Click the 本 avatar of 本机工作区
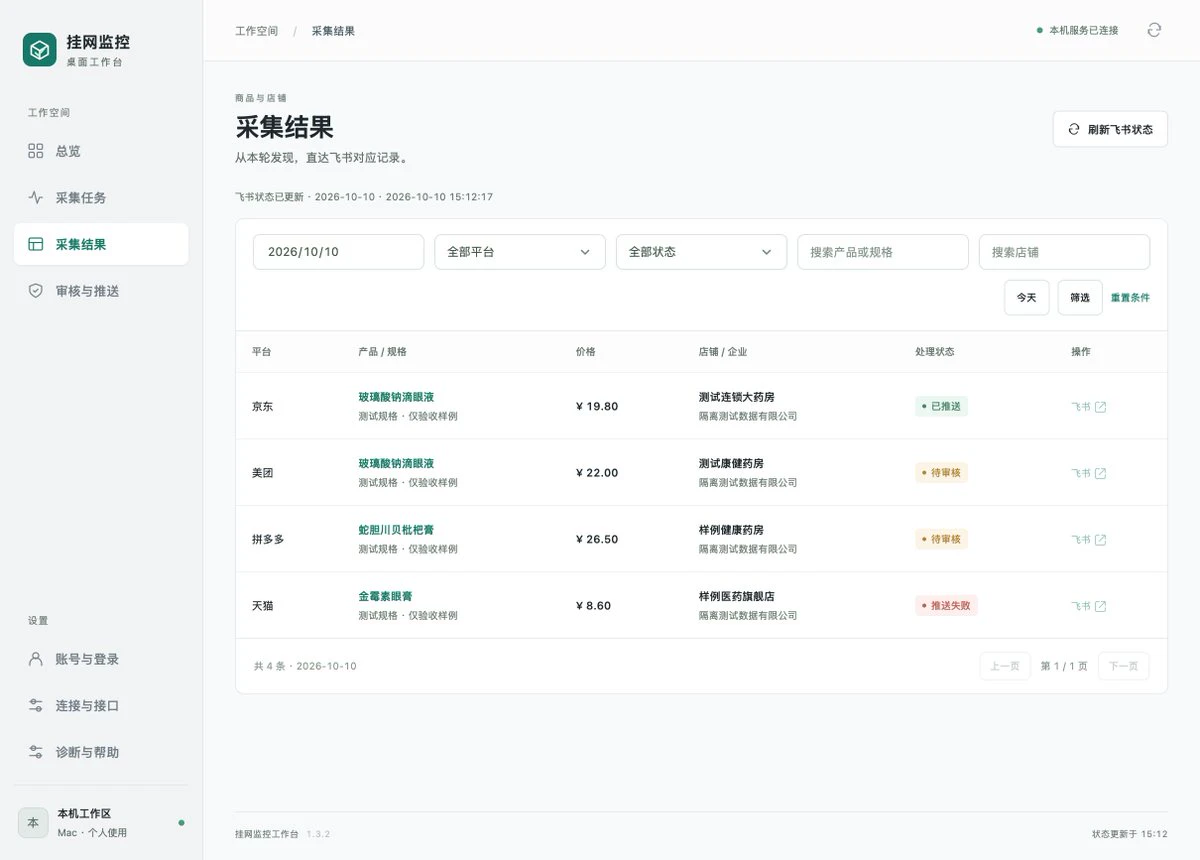This screenshot has height=860, width=1200. [x=33, y=823]
